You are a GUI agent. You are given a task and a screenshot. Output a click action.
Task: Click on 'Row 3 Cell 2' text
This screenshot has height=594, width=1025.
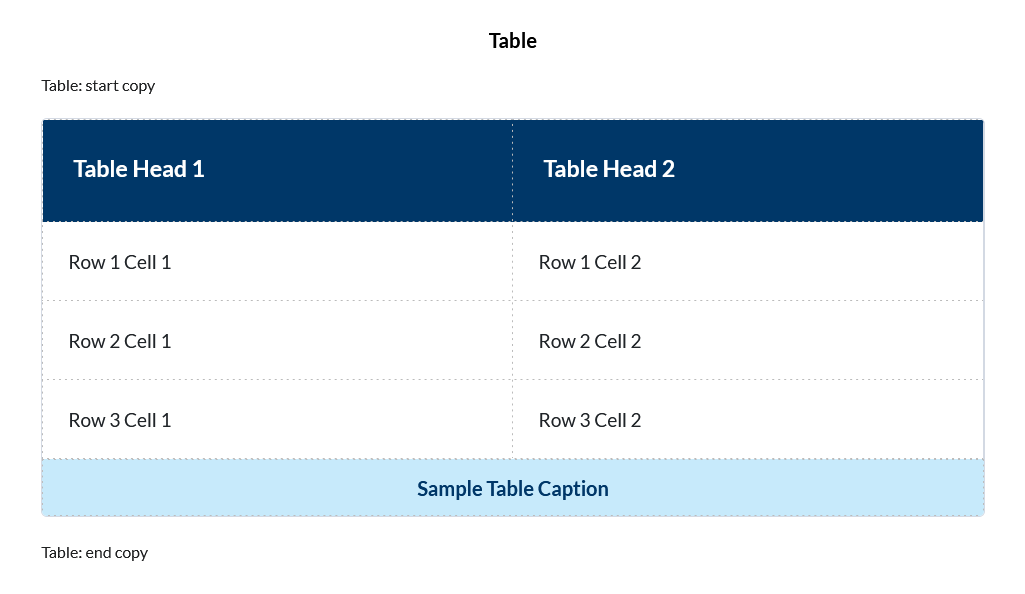point(590,421)
